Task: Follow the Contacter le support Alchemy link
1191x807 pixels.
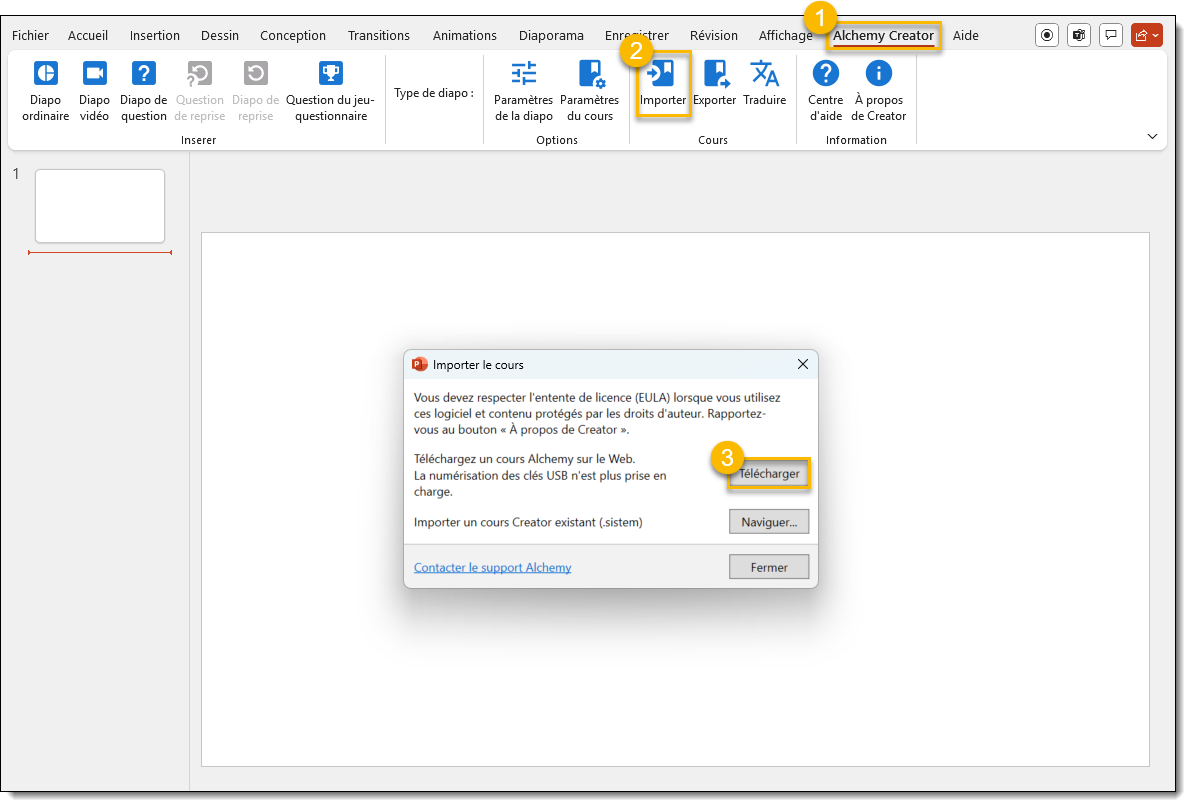Action: tap(492, 568)
